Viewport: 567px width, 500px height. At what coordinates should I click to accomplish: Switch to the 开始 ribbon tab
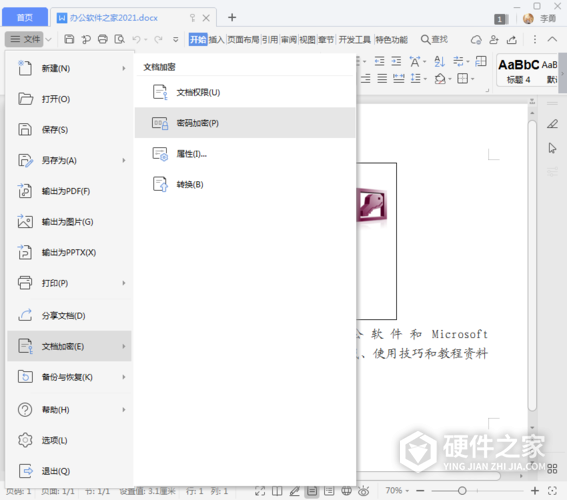pos(198,39)
